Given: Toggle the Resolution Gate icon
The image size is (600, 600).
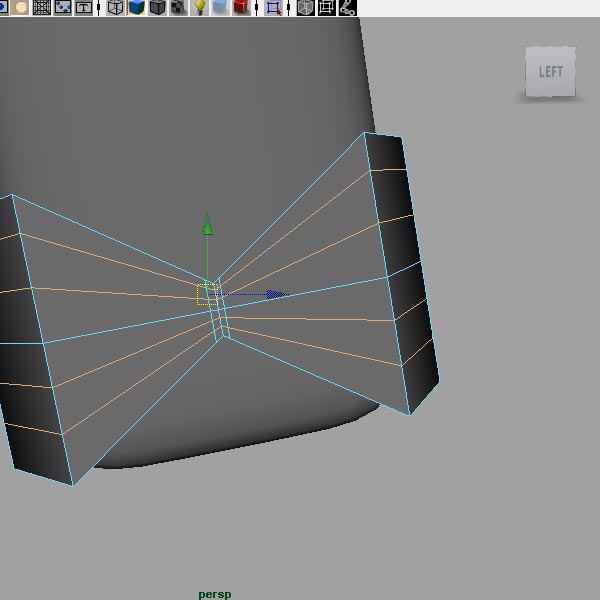Looking at the screenshot, I should point(2,7).
